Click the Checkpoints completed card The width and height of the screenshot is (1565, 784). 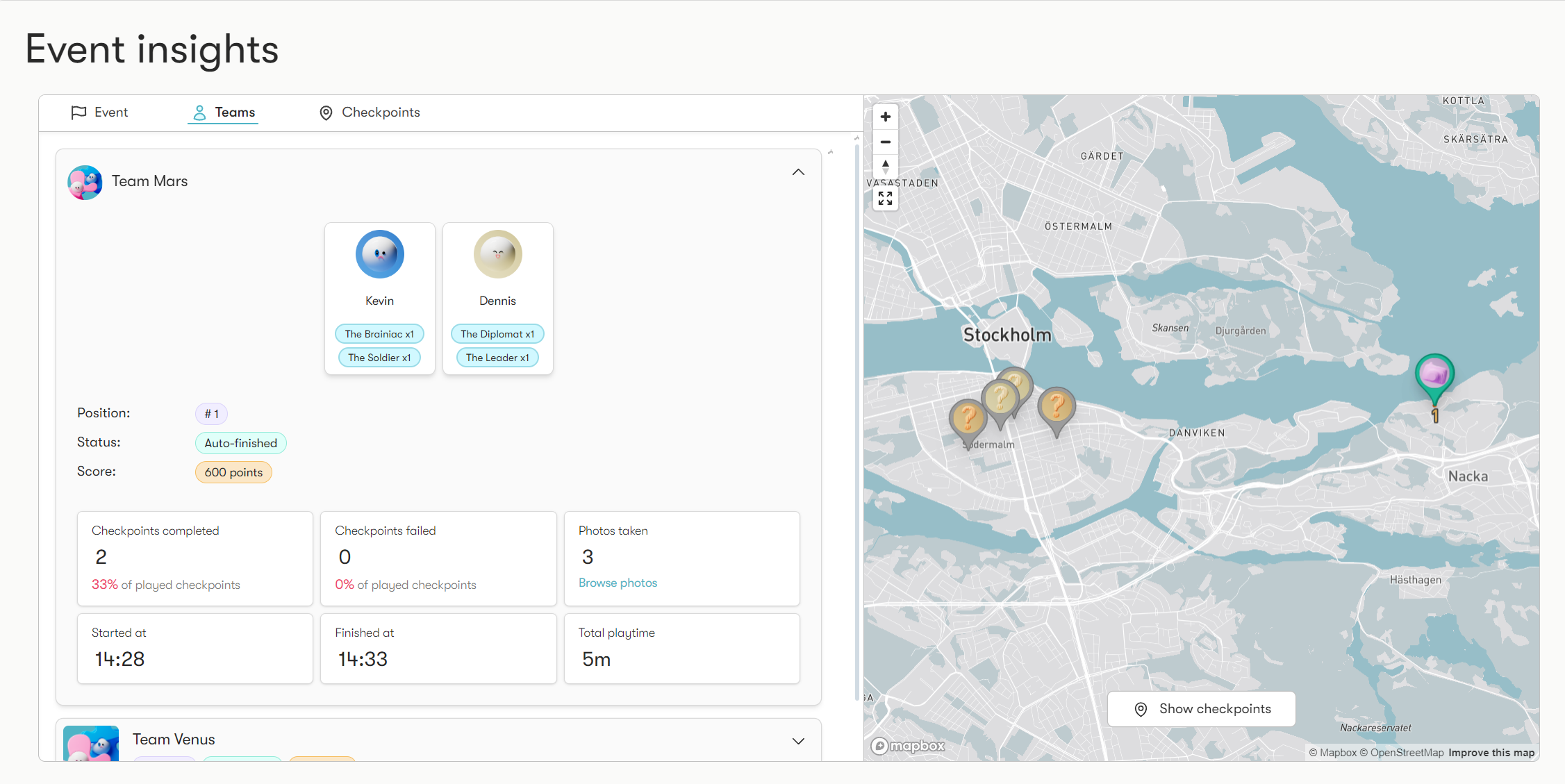(195, 558)
